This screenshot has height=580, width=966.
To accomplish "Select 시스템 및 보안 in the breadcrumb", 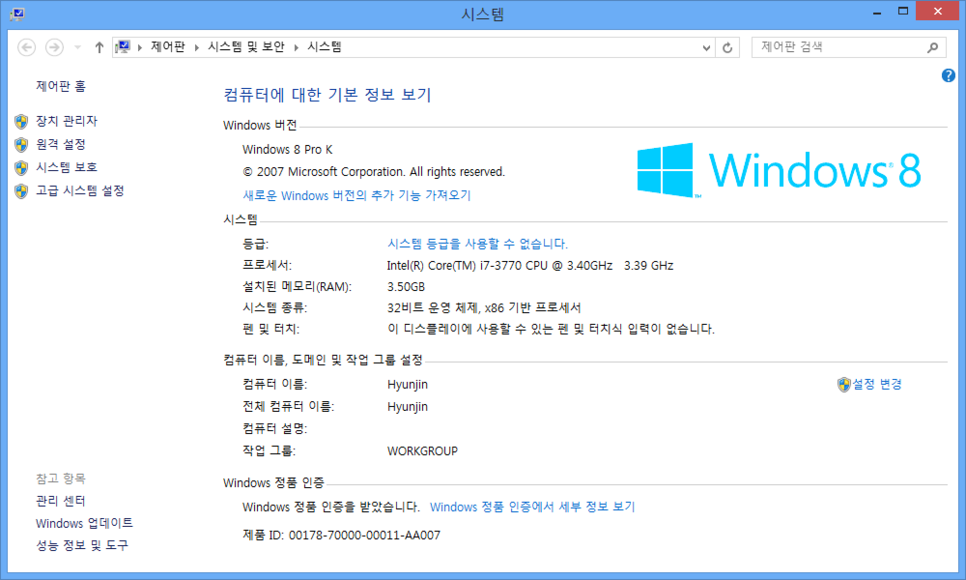I will point(246,47).
